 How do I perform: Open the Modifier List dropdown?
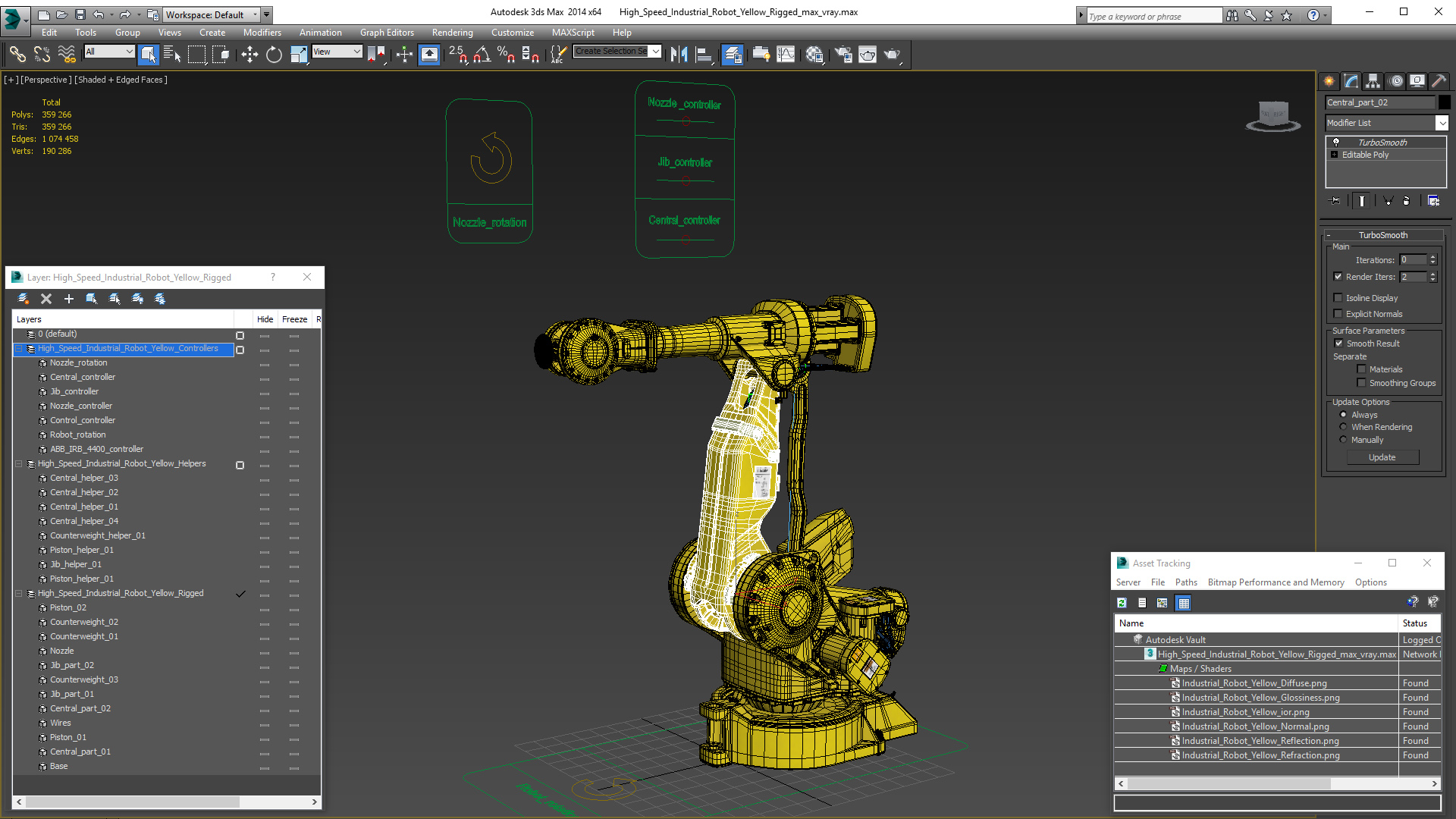(1442, 123)
